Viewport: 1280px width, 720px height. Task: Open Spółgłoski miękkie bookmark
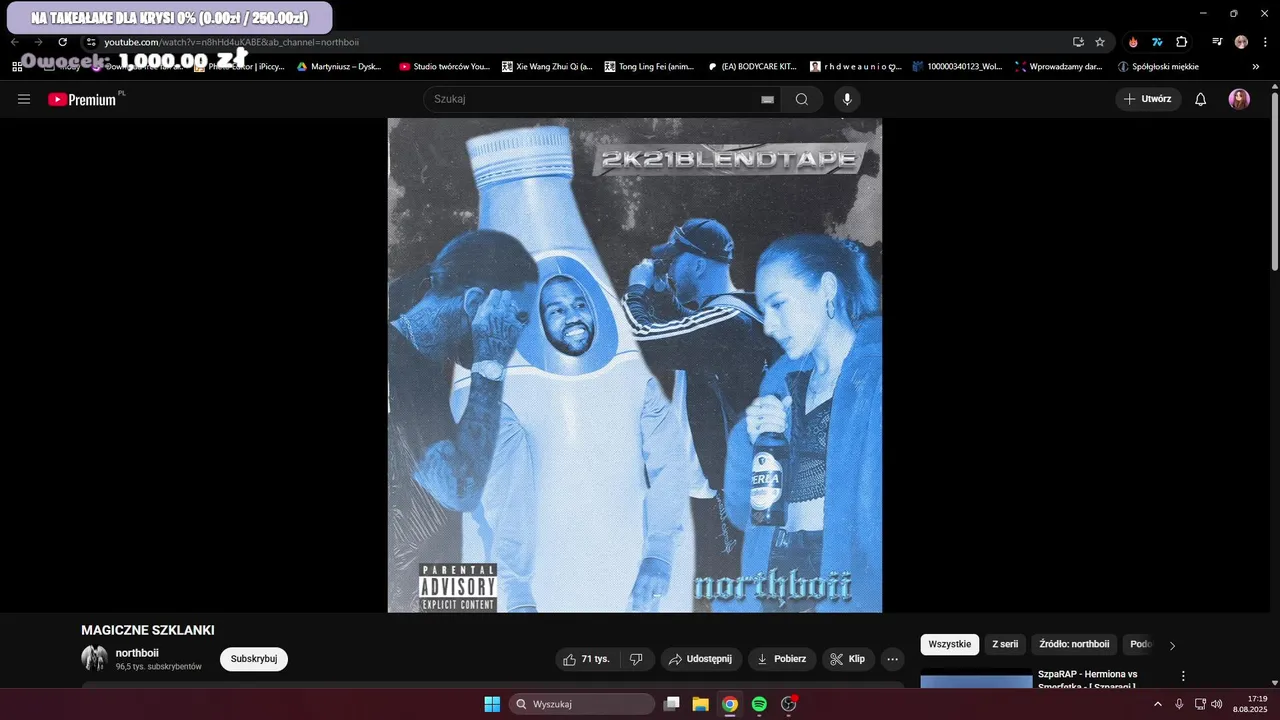coord(1158,67)
